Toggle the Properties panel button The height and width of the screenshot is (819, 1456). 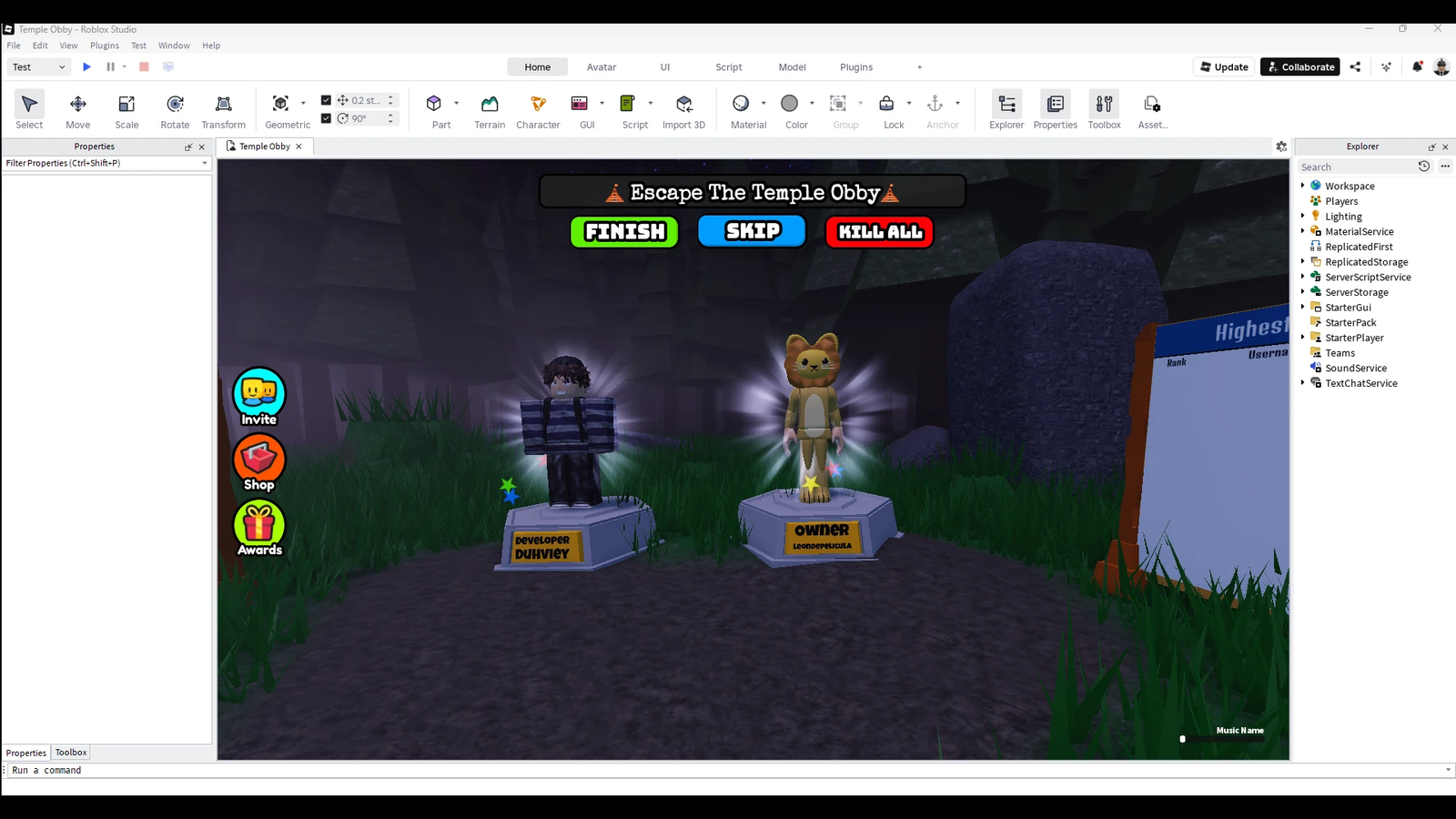point(1056,110)
